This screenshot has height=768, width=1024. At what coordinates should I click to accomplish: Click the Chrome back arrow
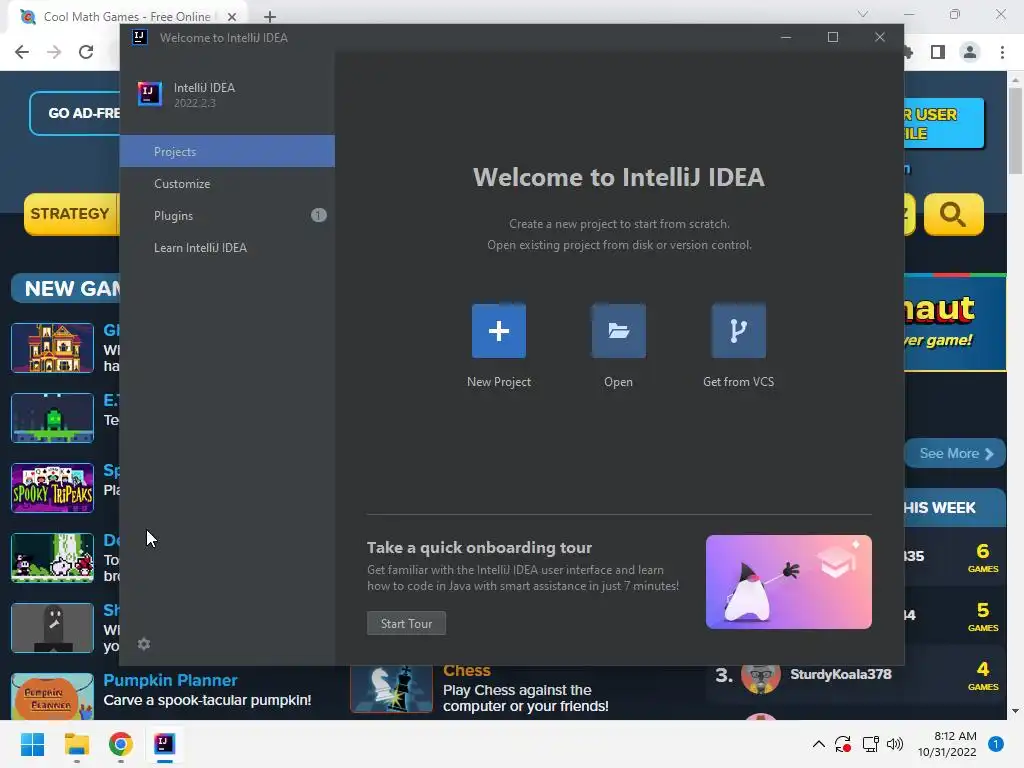coord(22,52)
